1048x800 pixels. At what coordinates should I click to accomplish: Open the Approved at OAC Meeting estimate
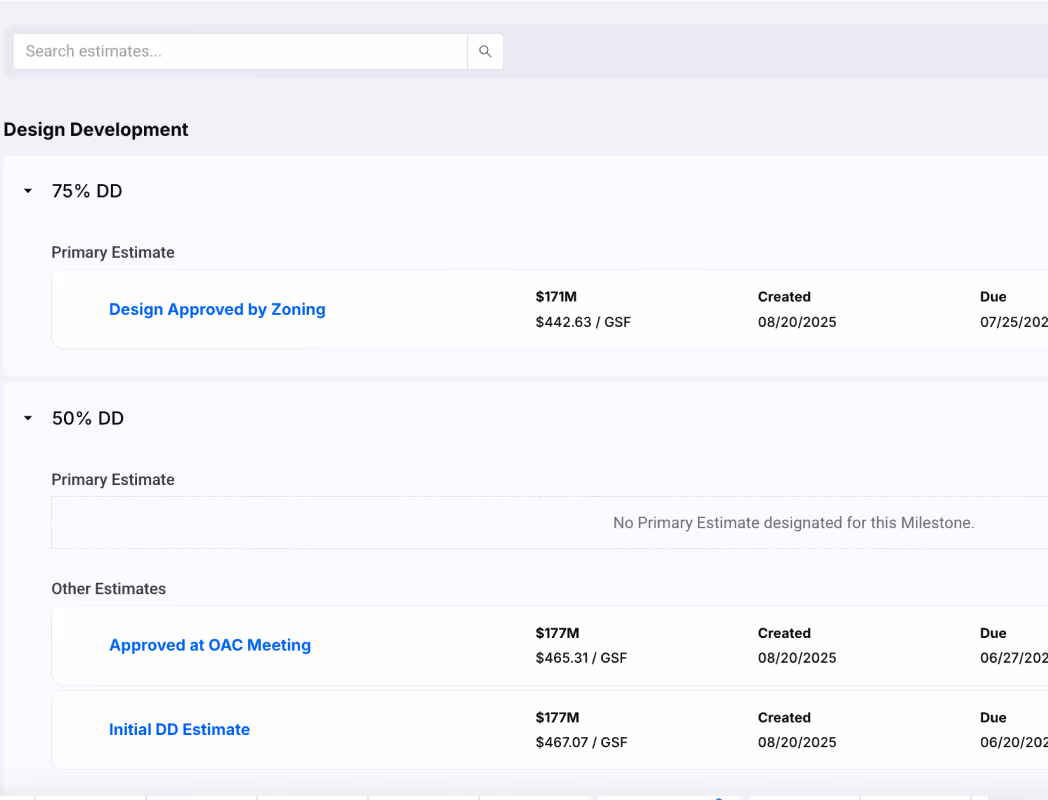(210, 646)
